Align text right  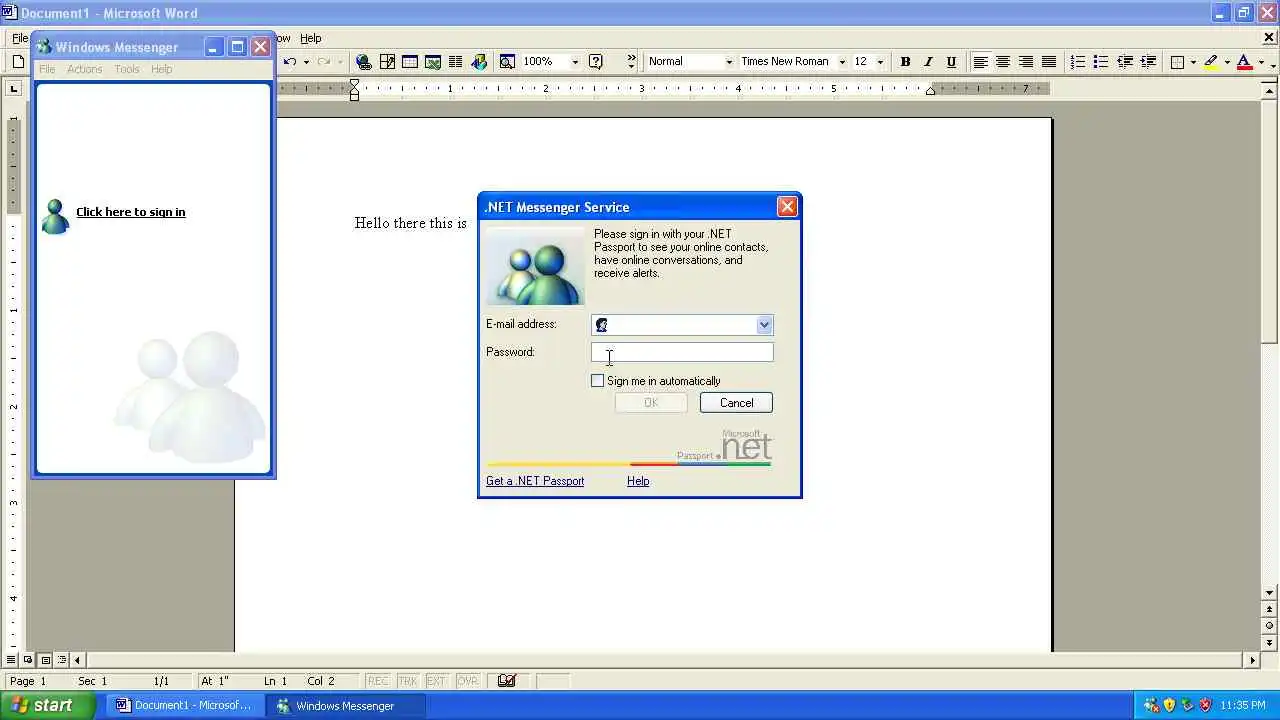(x=1026, y=62)
